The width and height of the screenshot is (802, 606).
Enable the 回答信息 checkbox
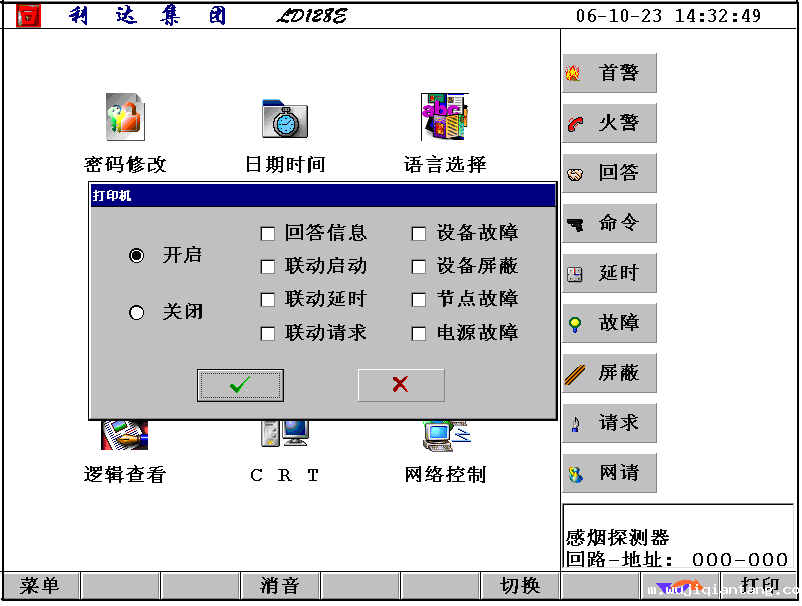[x=268, y=234]
